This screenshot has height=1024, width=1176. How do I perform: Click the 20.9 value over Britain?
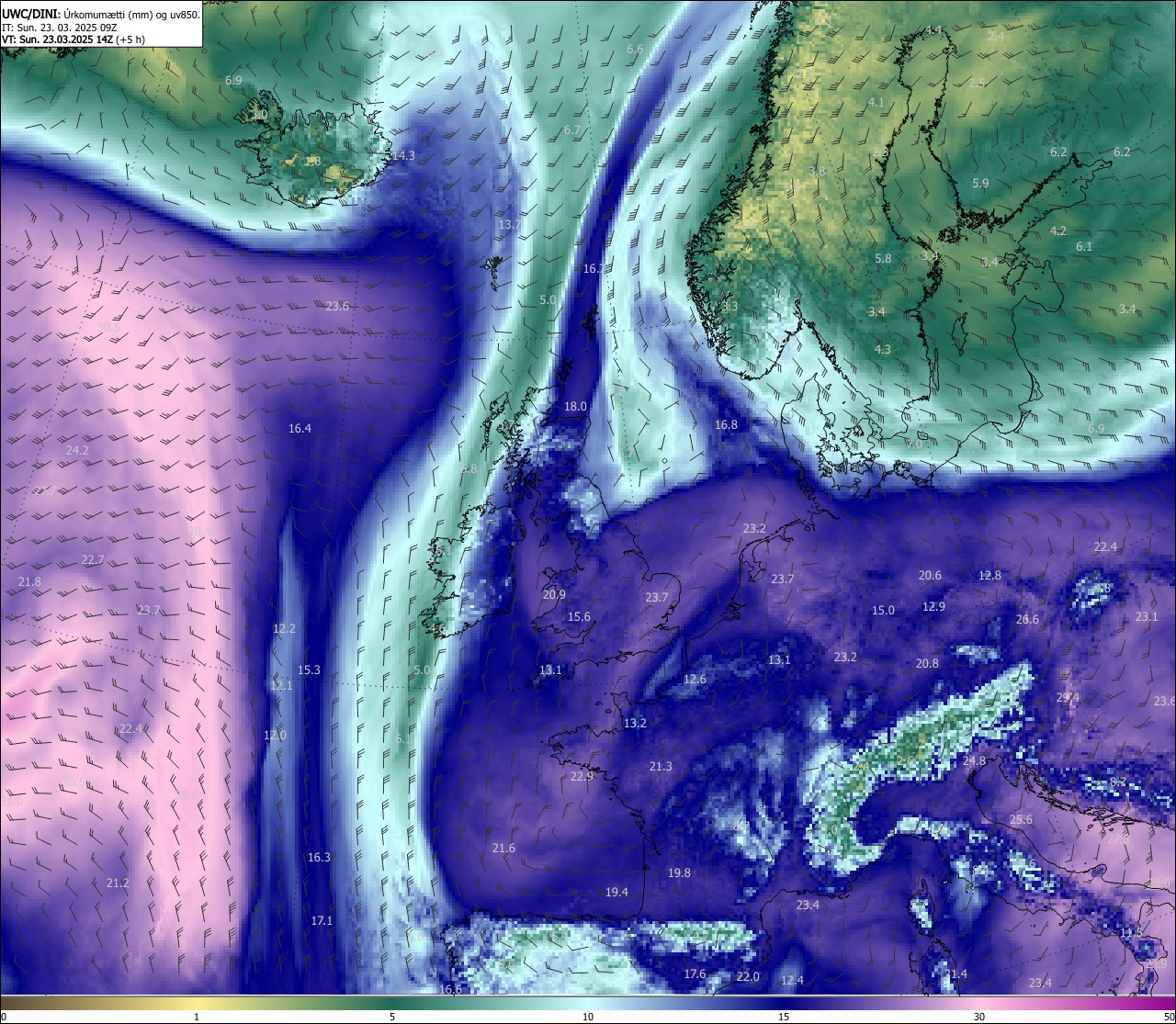click(x=554, y=595)
